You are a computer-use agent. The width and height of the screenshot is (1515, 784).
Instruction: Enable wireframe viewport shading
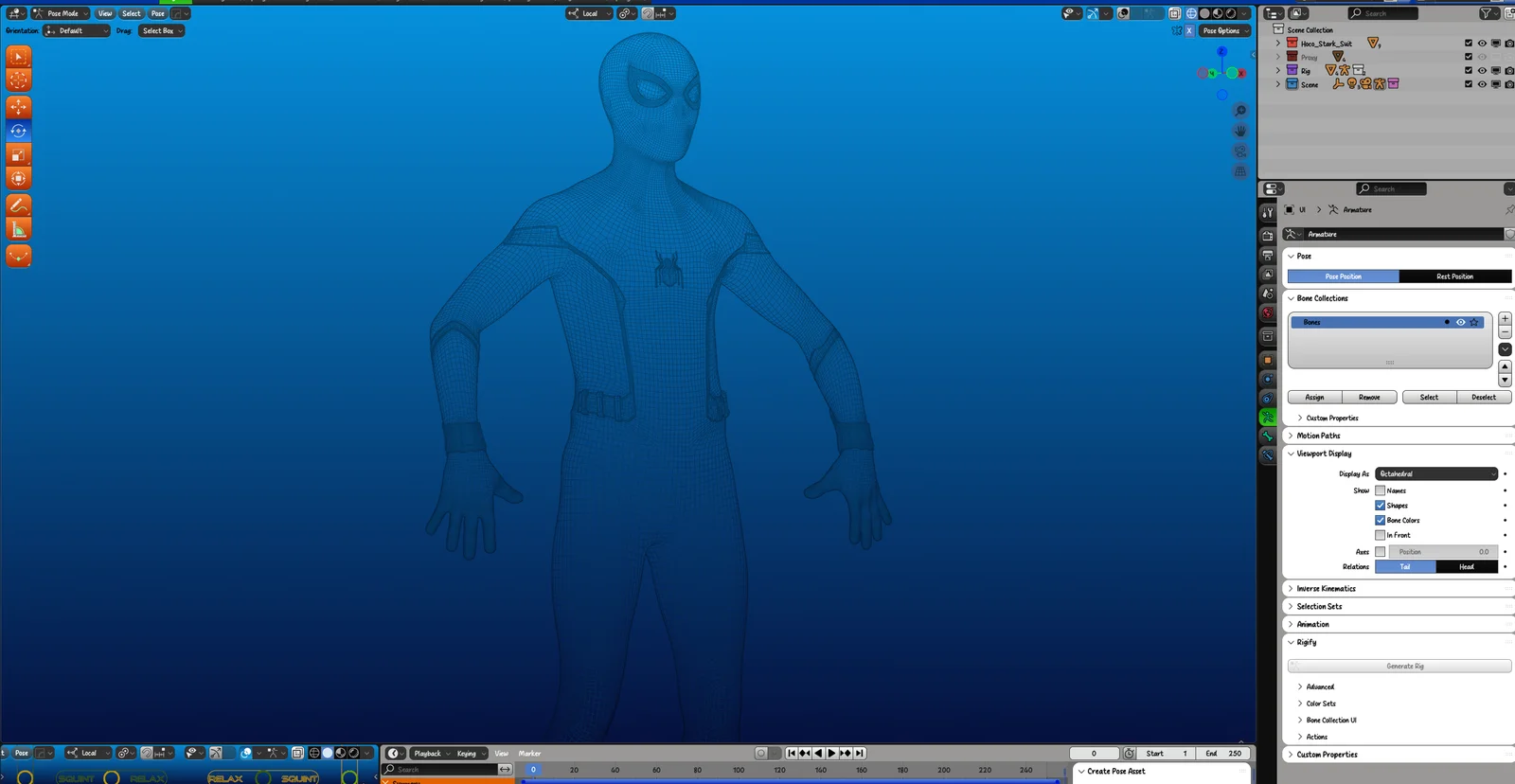click(x=1191, y=13)
